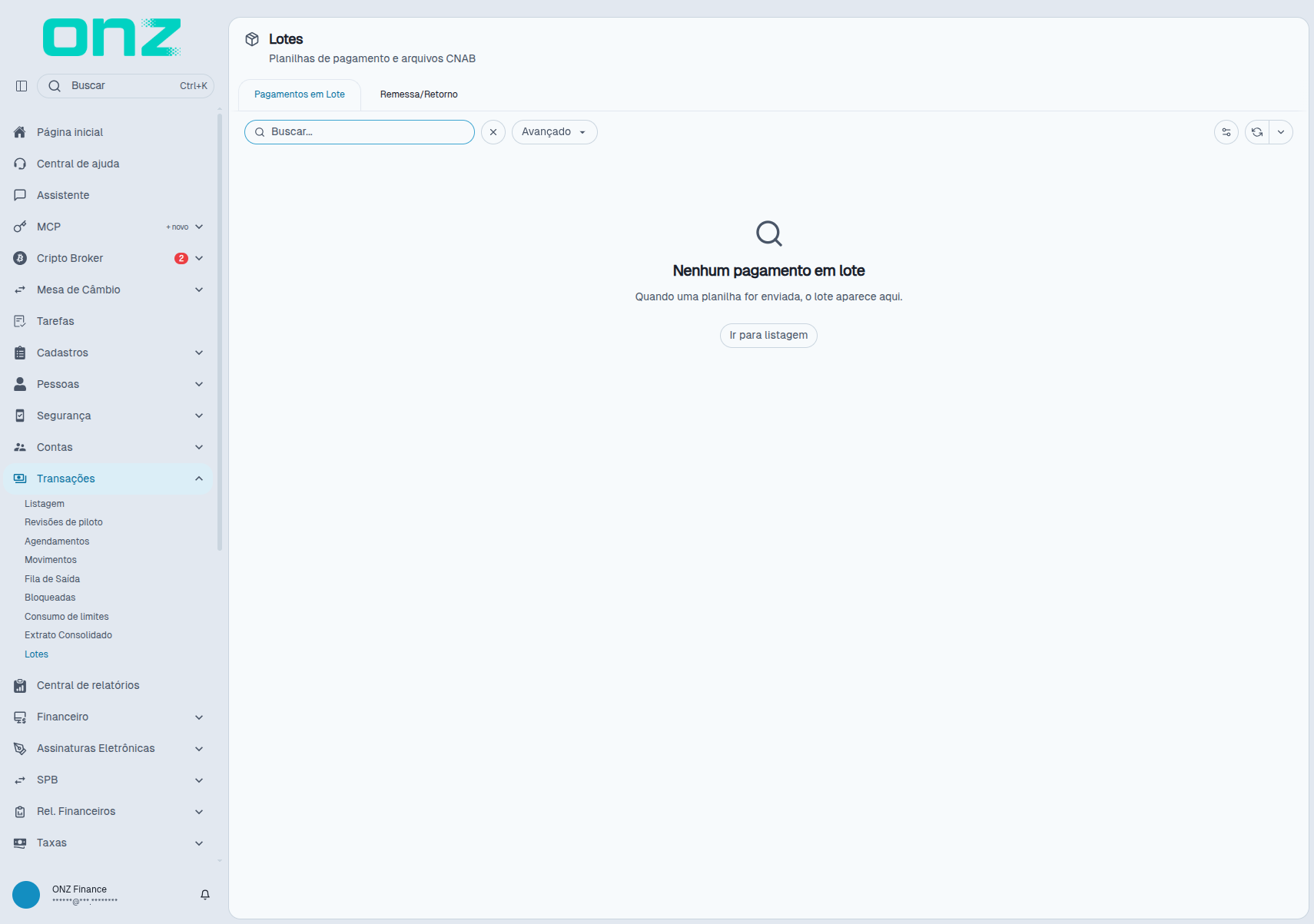Open Fila de Saída submenu item

point(52,579)
